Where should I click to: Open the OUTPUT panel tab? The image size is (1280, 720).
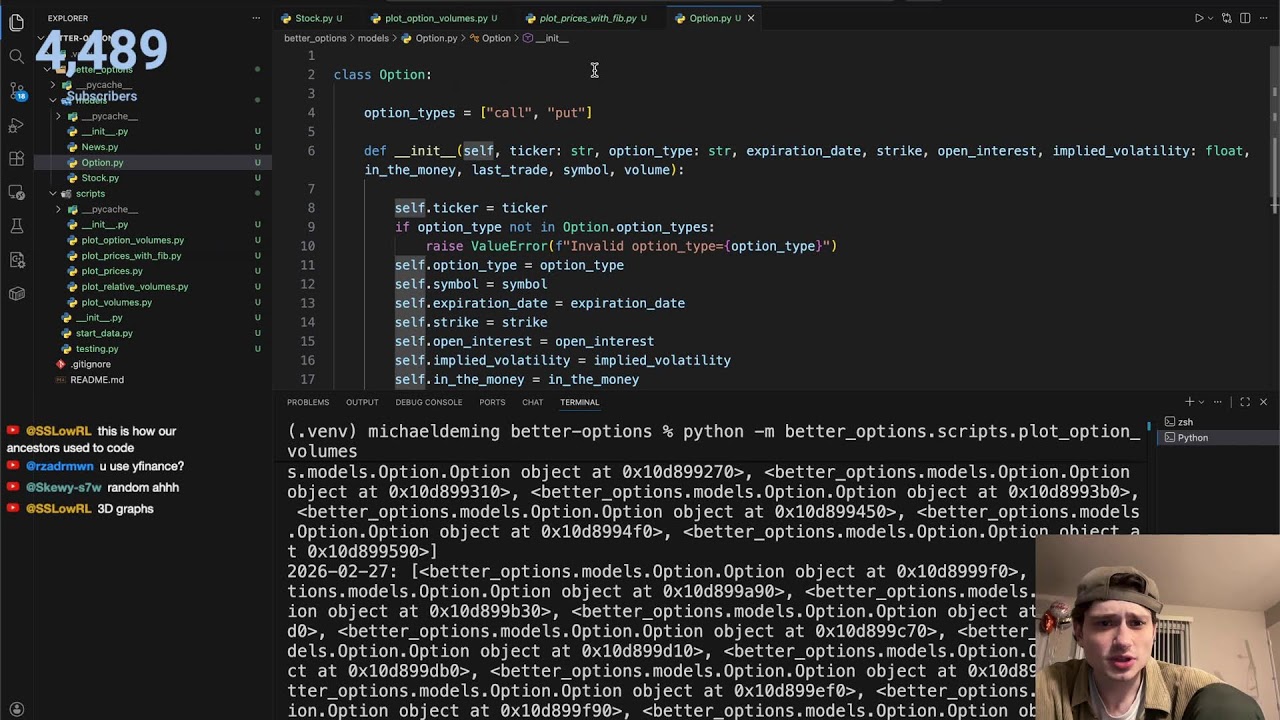coord(362,402)
